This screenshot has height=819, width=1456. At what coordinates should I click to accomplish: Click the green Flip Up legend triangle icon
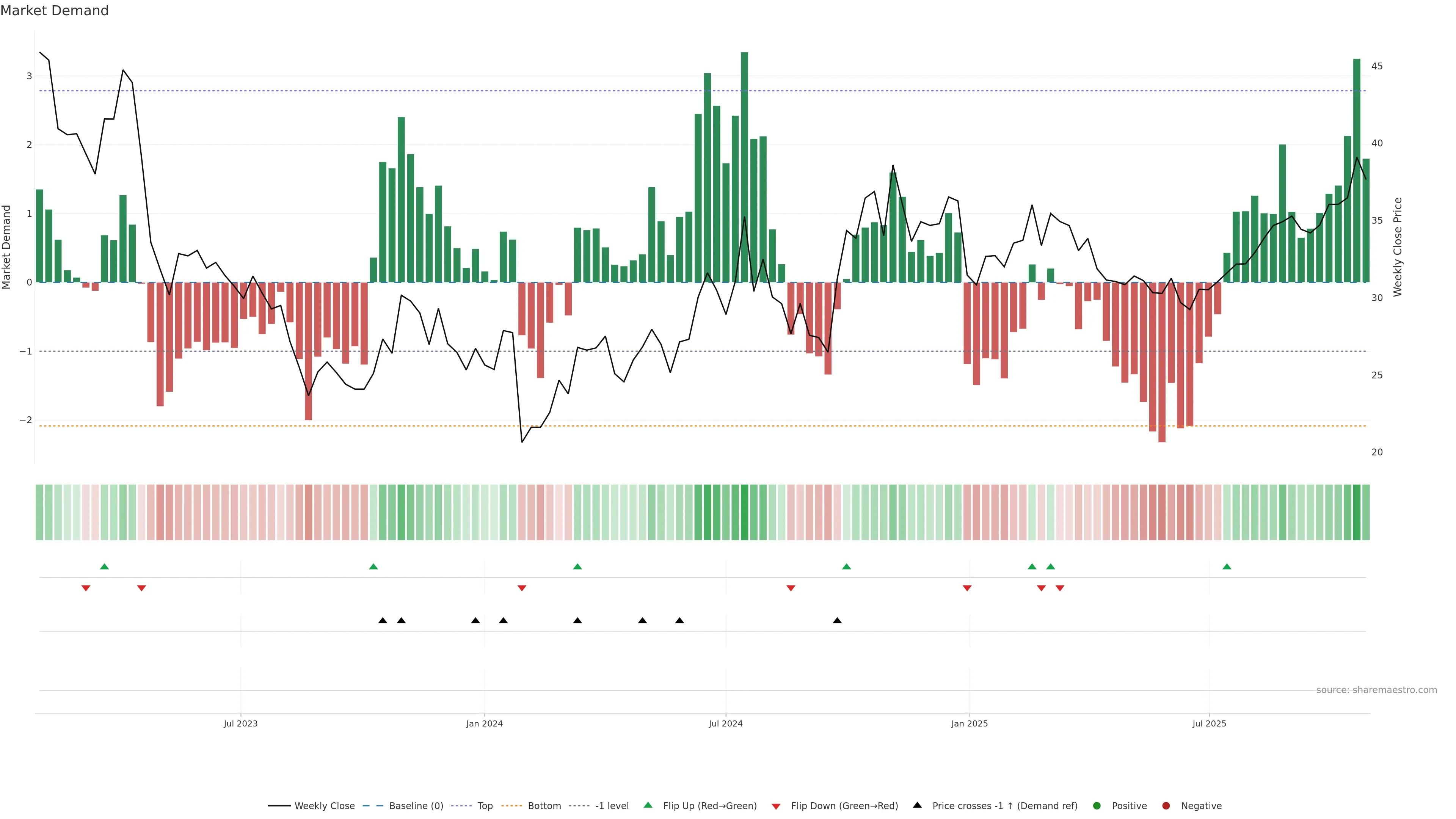pos(648,805)
